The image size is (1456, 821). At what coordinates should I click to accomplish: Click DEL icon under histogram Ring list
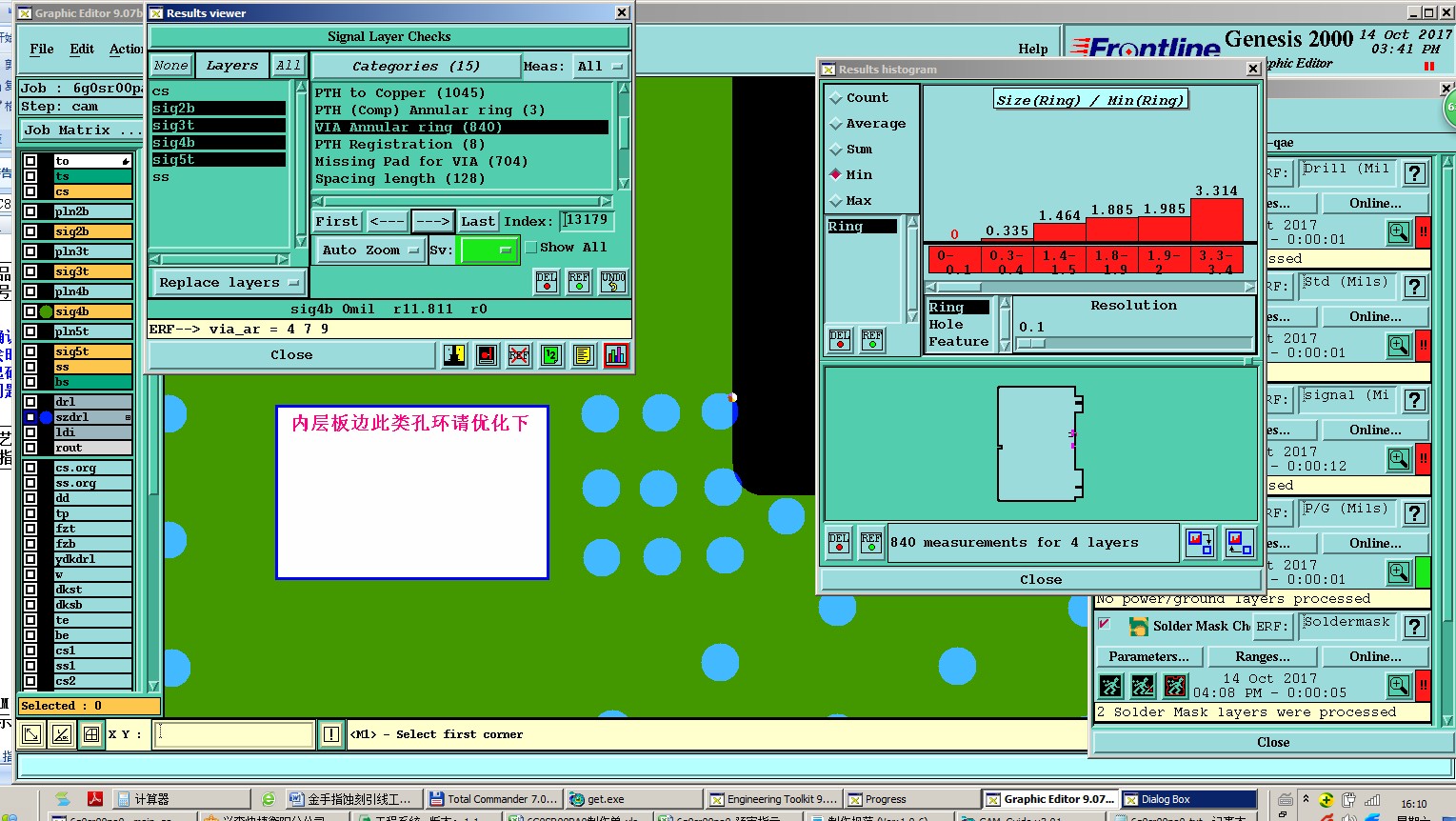840,339
